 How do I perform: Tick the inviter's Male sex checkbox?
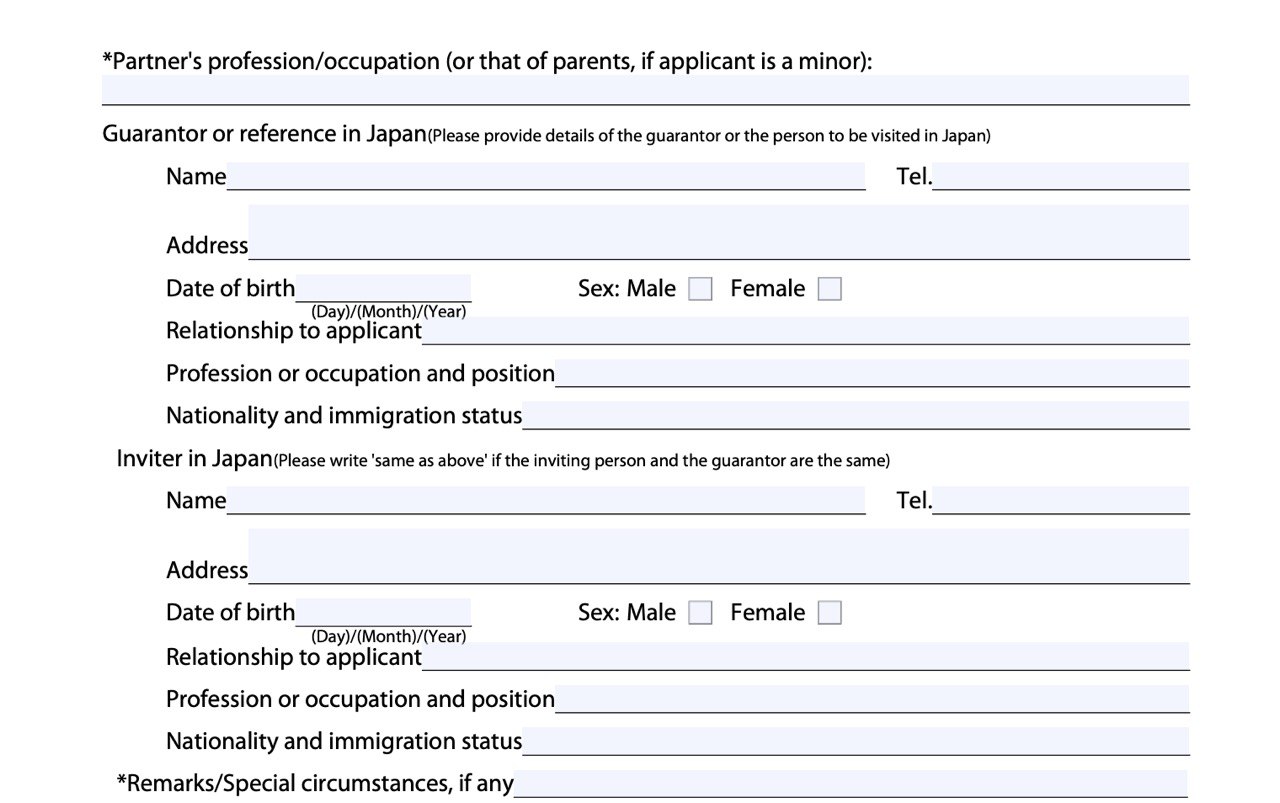[x=701, y=613]
